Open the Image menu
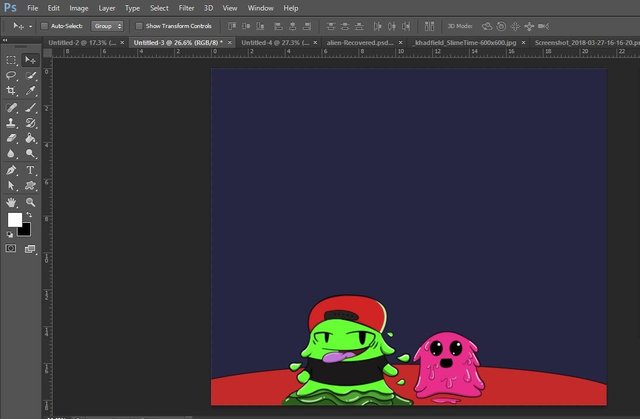 pyautogui.click(x=79, y=8)
